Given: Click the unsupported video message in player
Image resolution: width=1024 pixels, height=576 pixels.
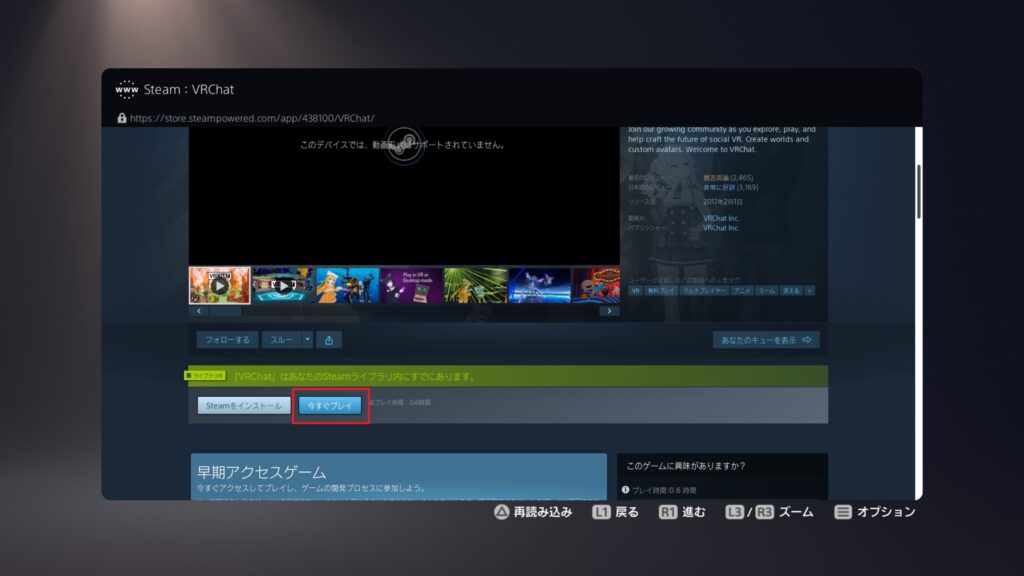Looking at the screenshot, I should pos(403,145).
